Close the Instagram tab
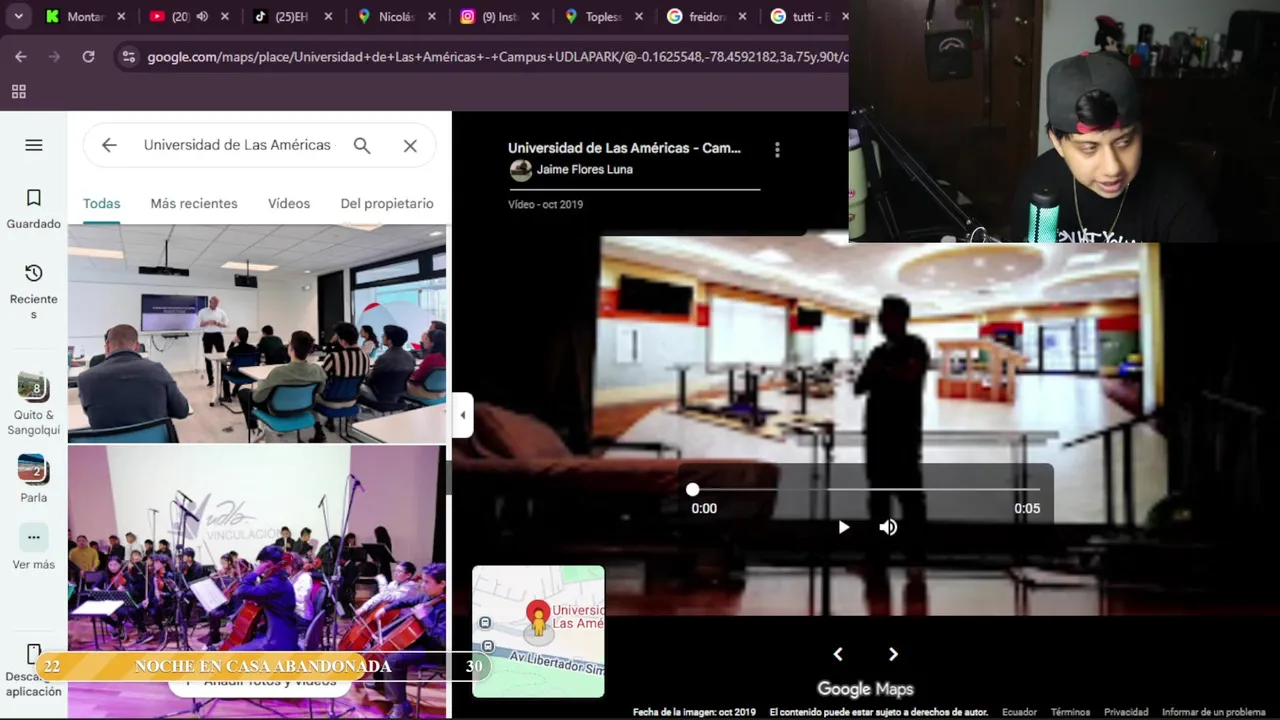The image size is (1280, 720). pyautogui.click(x=535, y=17)
